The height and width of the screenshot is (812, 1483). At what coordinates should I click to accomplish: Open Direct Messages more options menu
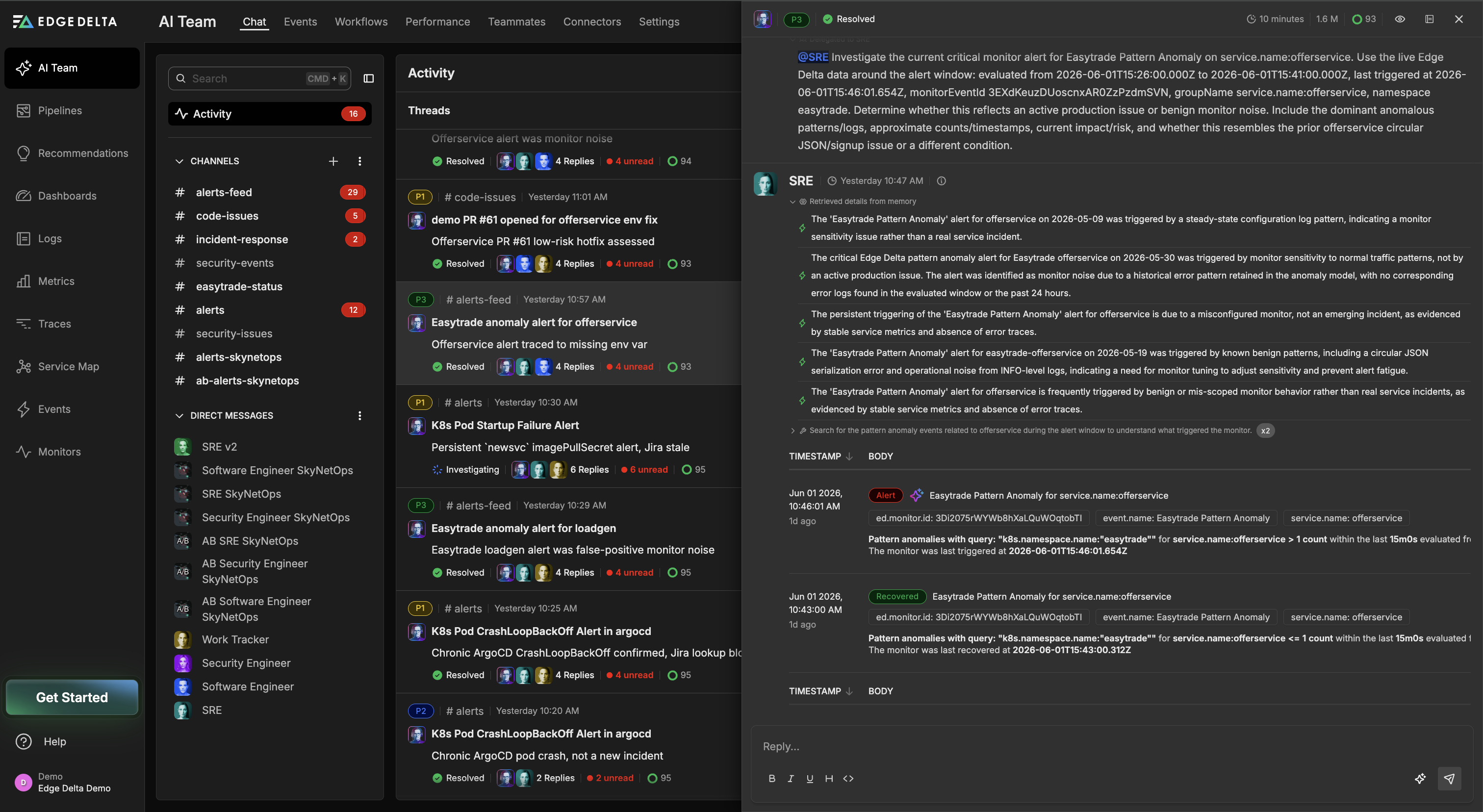[x=360, y=415]
